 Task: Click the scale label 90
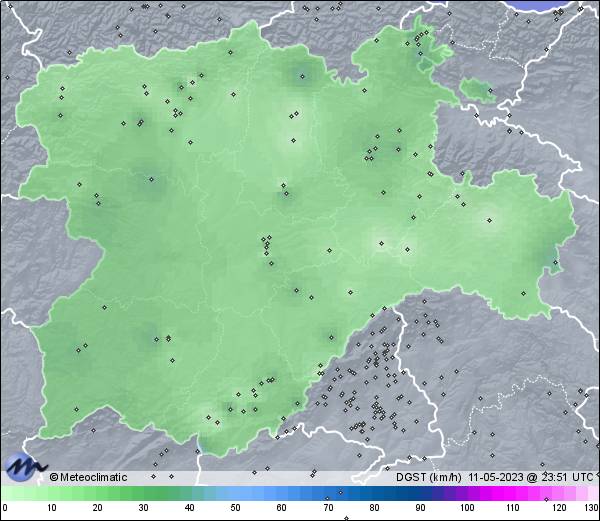(x=420, y=508)
